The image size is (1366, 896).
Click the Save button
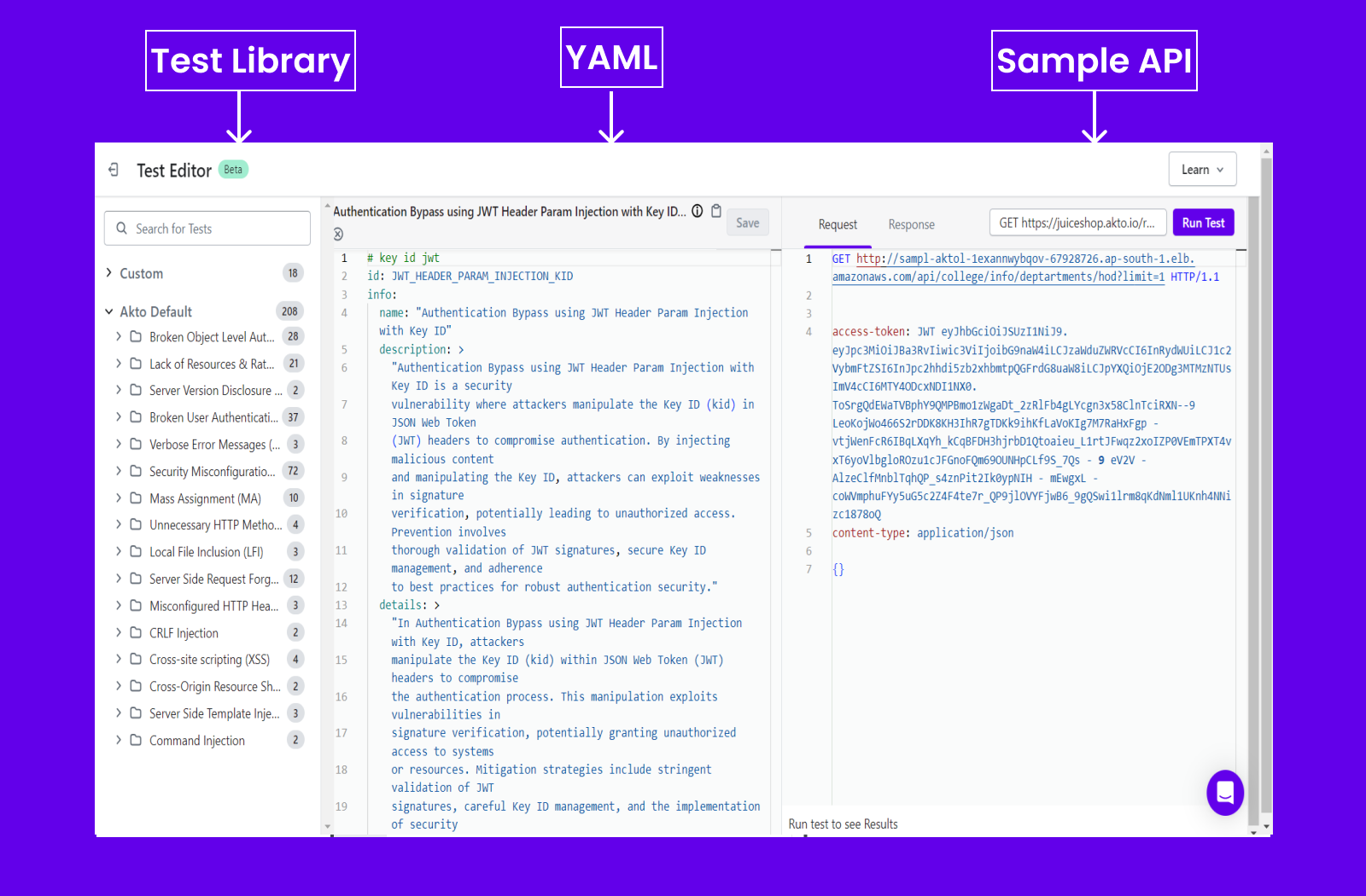747,223
